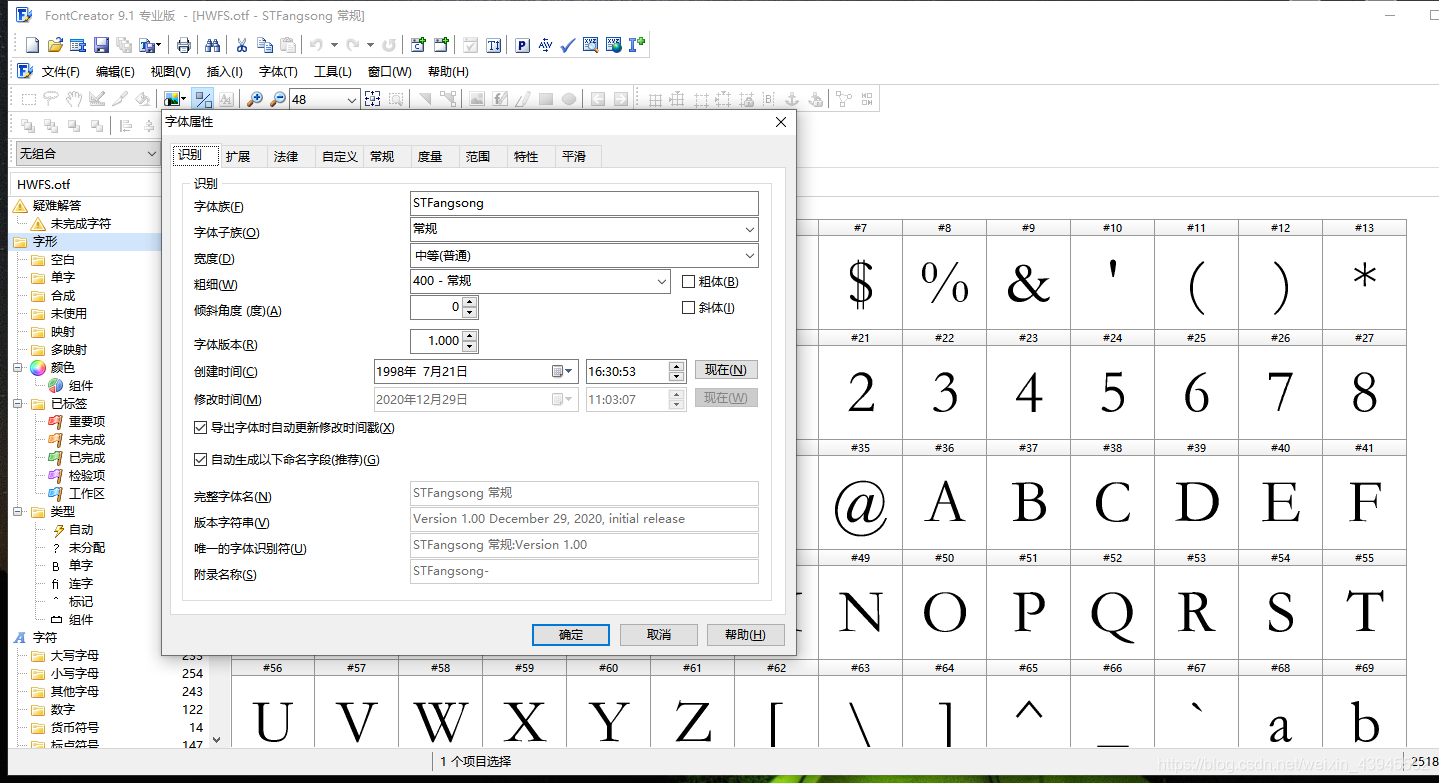
Task: Save the font with the floppy disk icon
Action: pos(101,45)
